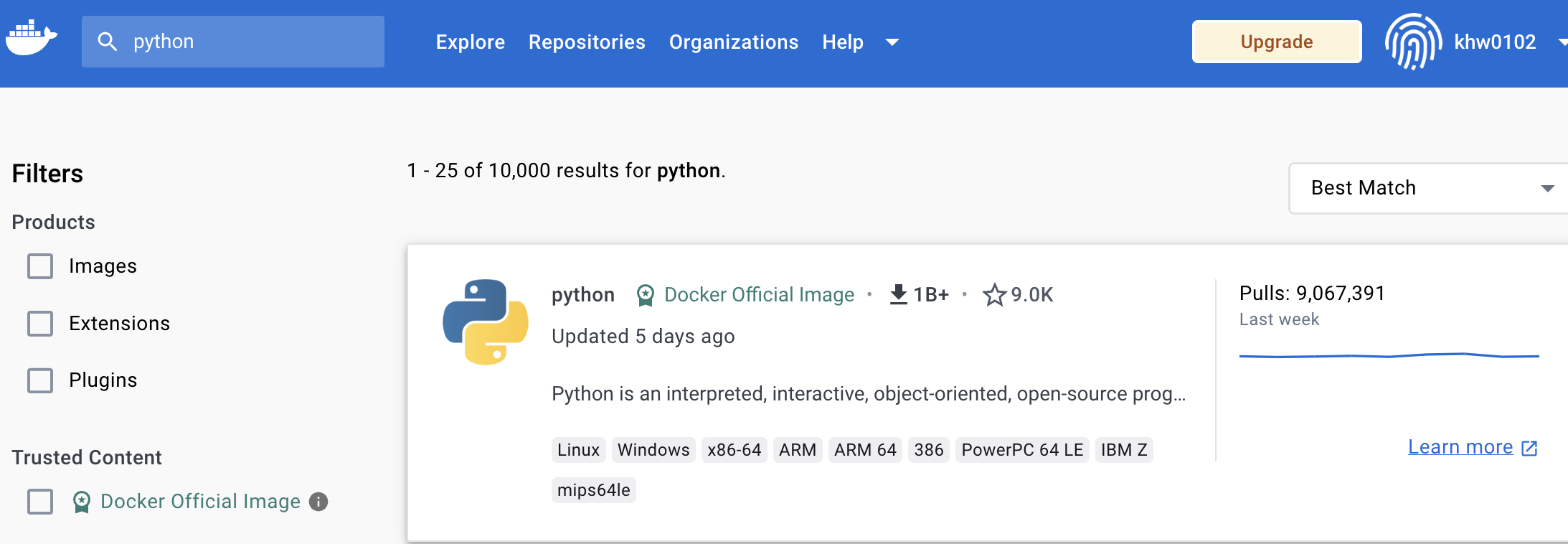Screen dimensions: 1568x544
Task: Click the 9.0K stars count
Action: (1032, 295)
